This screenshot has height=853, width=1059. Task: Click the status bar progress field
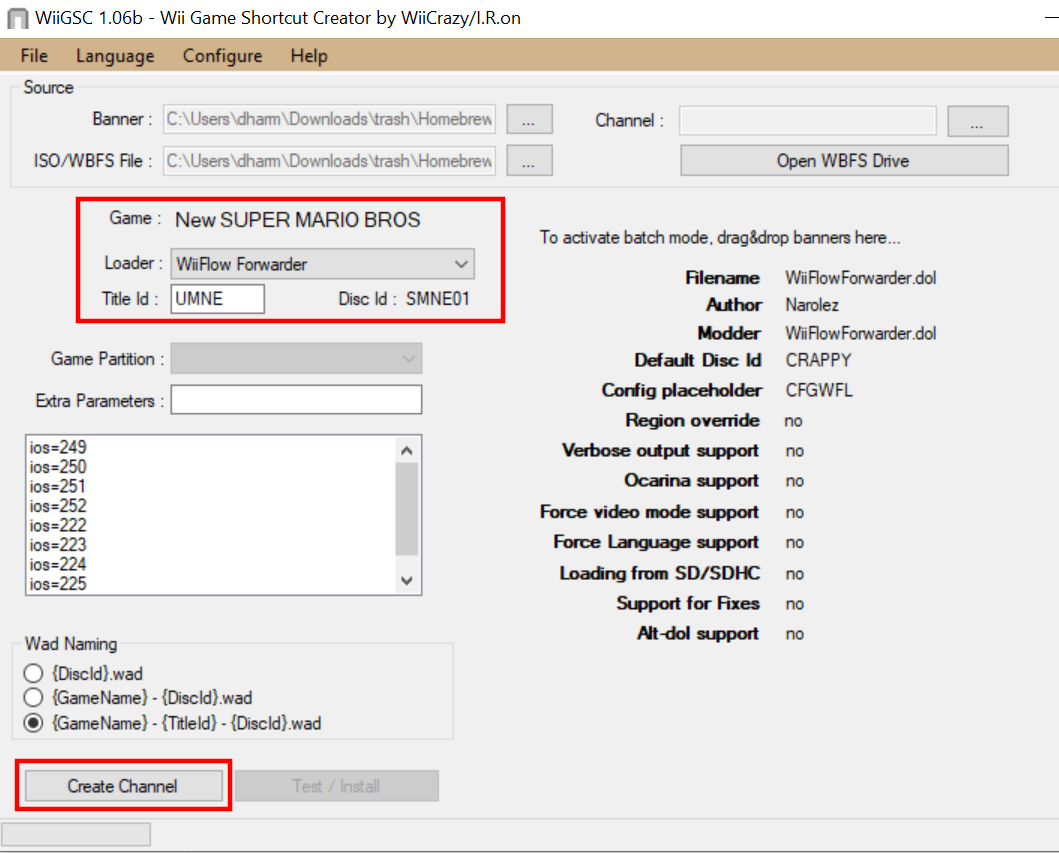[x=76, y=835]
